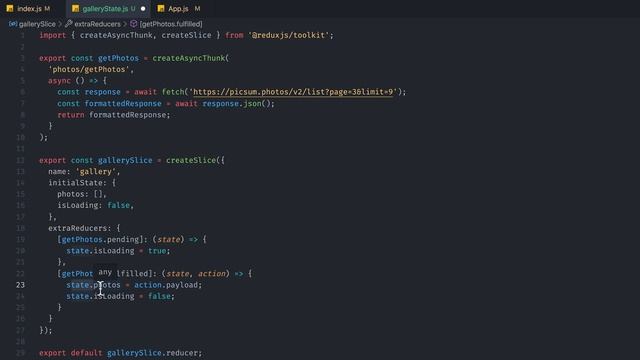Click 'photos: [],' in initialState

(x=82, y=194)
